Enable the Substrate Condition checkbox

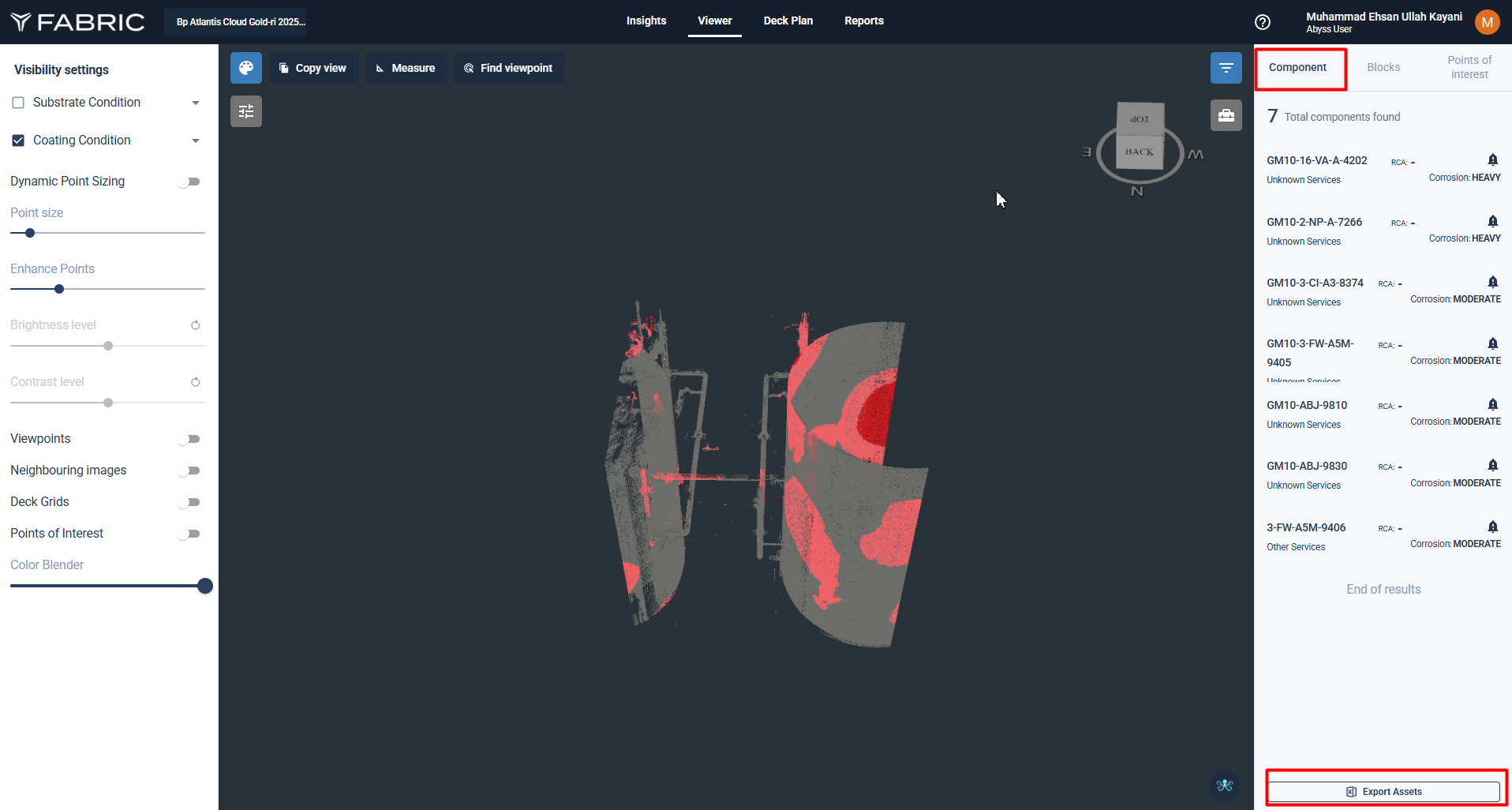[x=18, y=103]
